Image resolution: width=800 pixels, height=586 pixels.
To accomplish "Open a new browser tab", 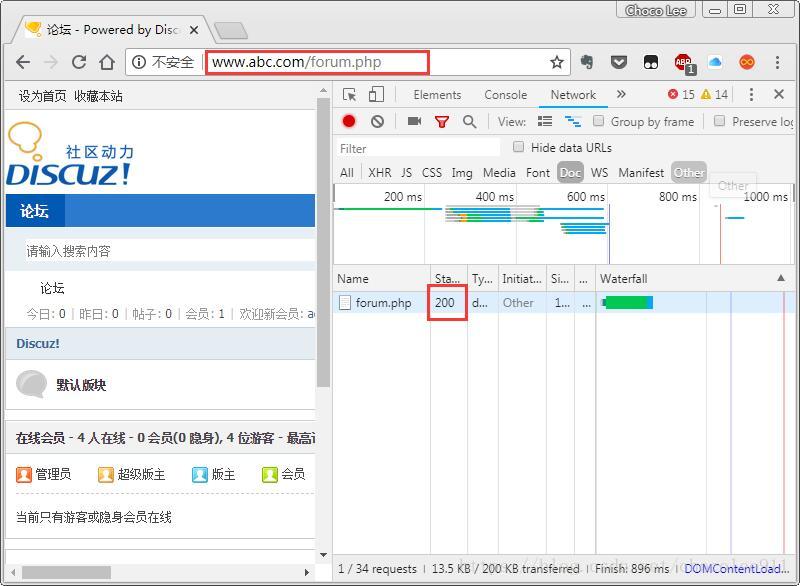I will point(231,31).
